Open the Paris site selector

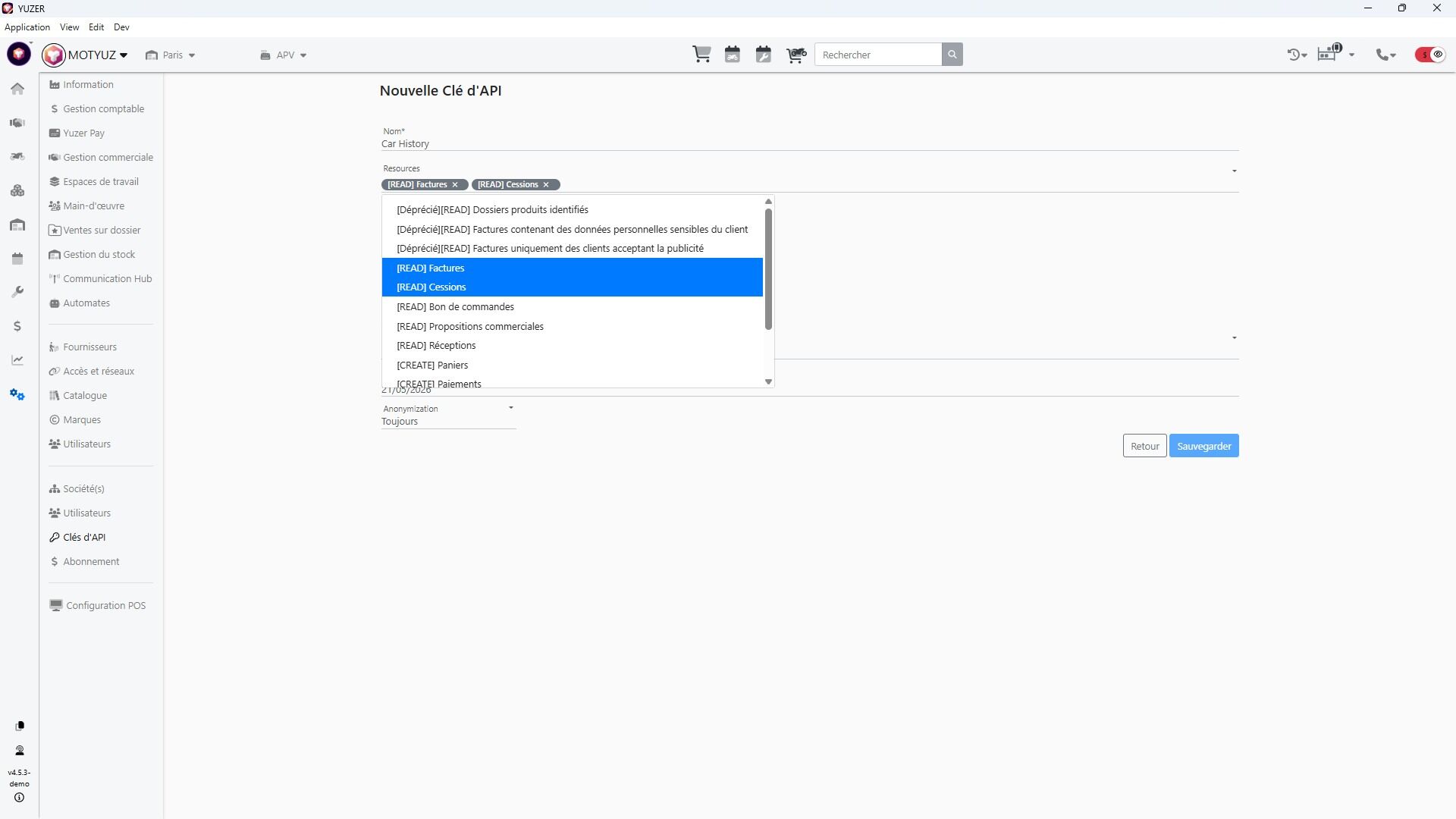(171, 55)
